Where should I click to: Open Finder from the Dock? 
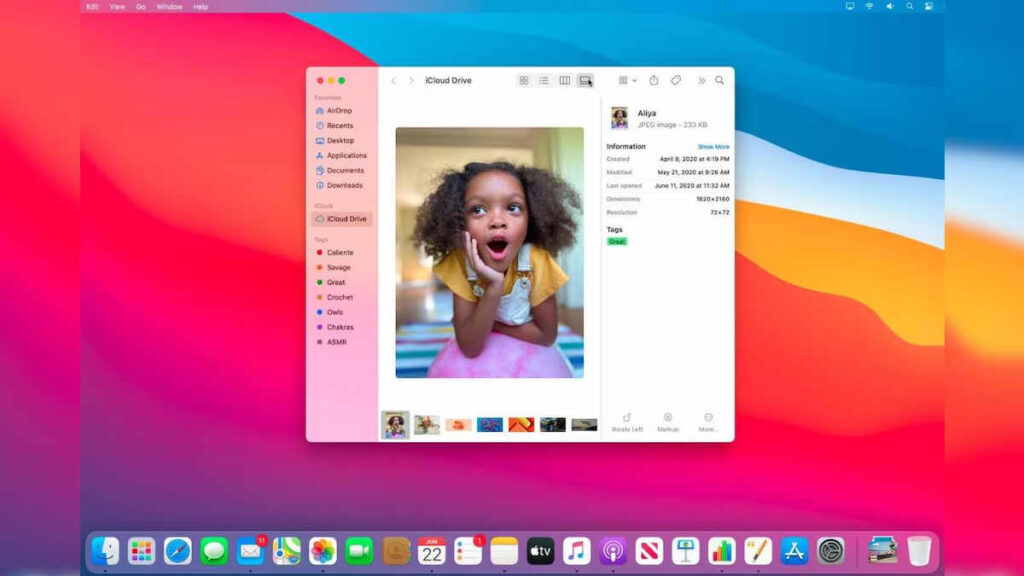coord(105,551)
